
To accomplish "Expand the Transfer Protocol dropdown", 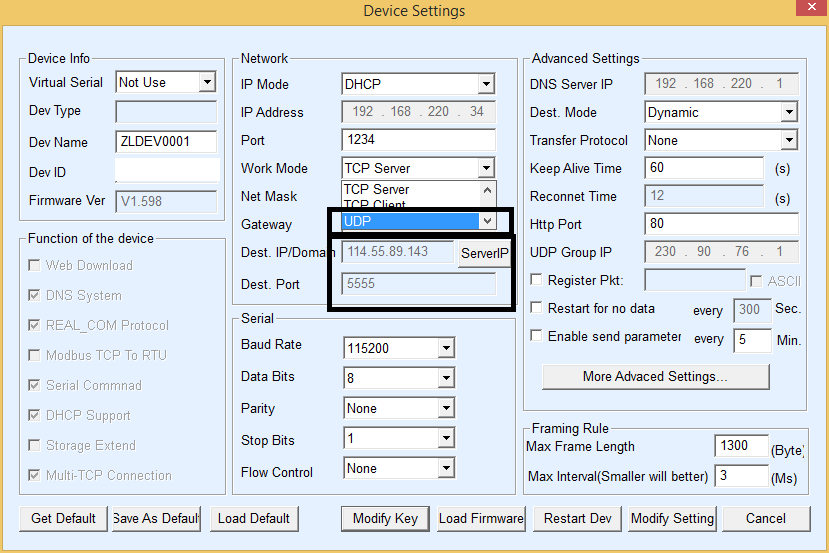I will coord(788,141).
